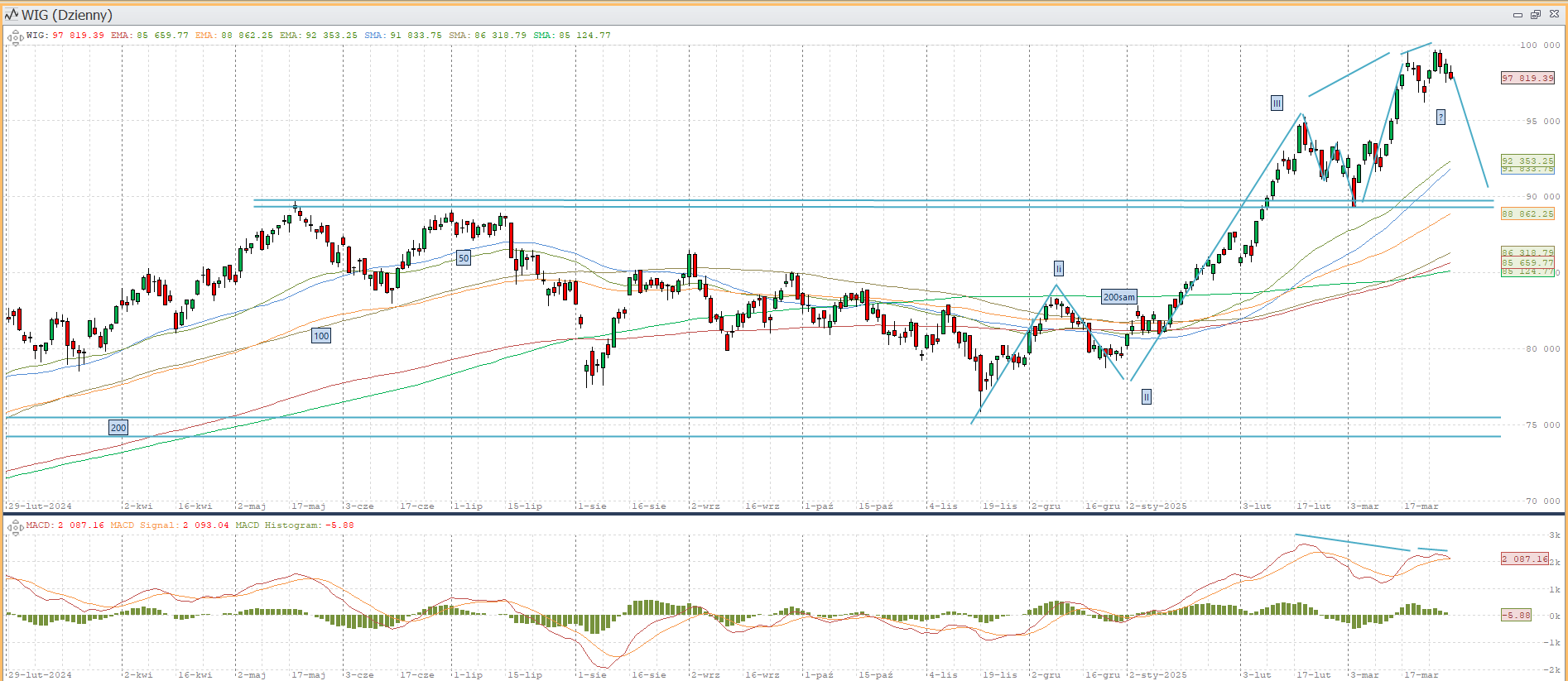Click the price pane move handle icon
1568x681 pixels.
pyautogui.click(x=14, y=37)
